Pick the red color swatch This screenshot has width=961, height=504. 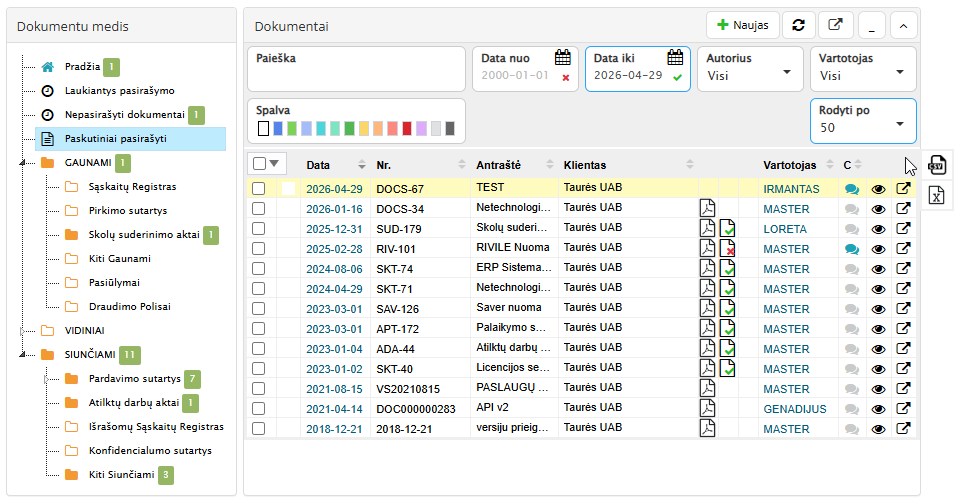(407, 128)
